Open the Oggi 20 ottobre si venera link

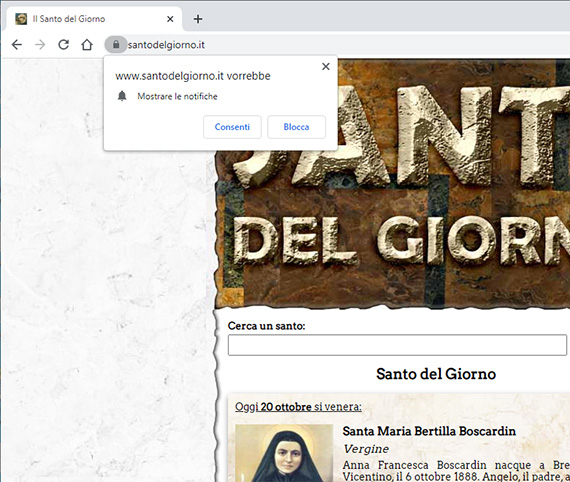coord(298,406)
